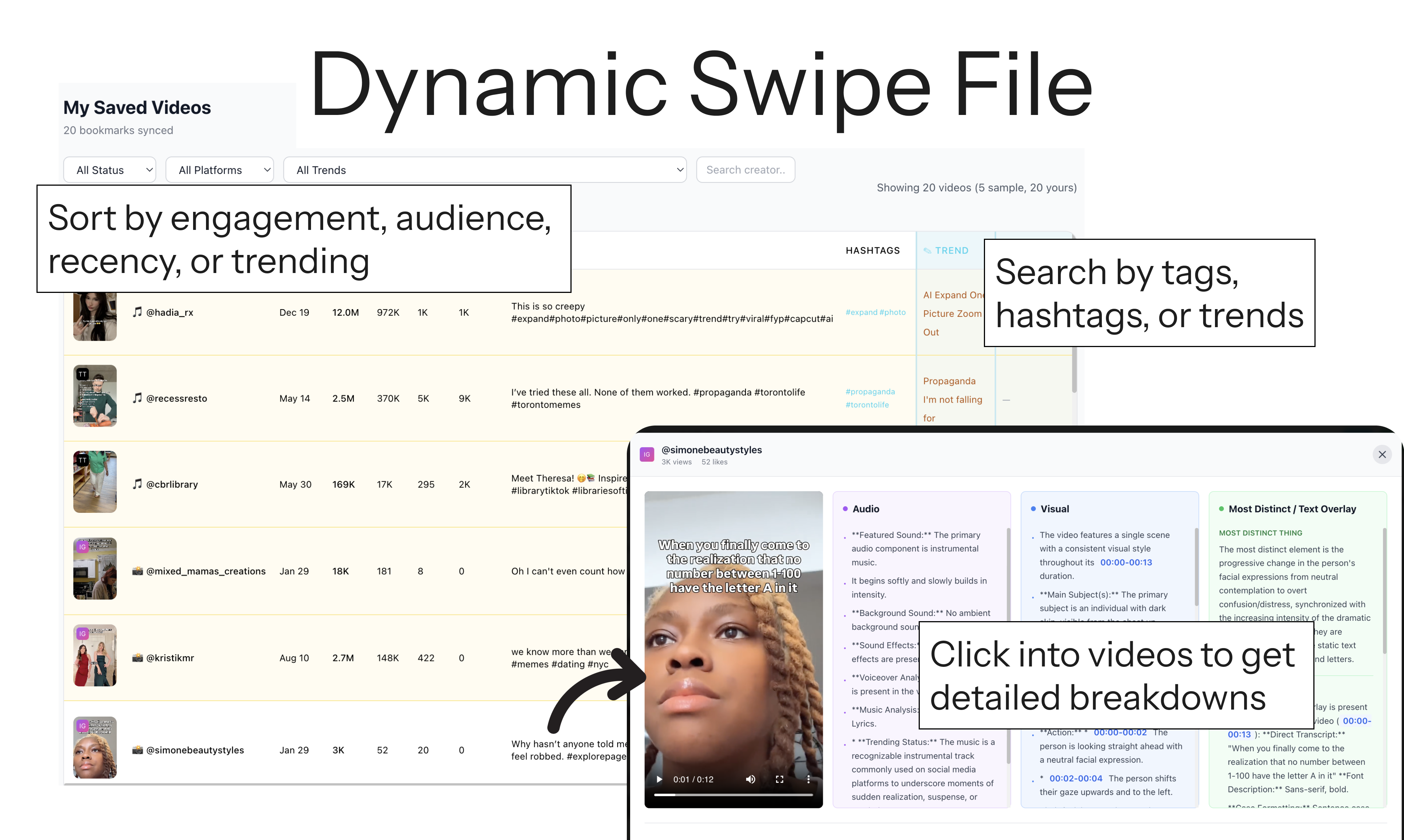Click the Search creator field
The image size is (1404, 840).
pos(745,169)
